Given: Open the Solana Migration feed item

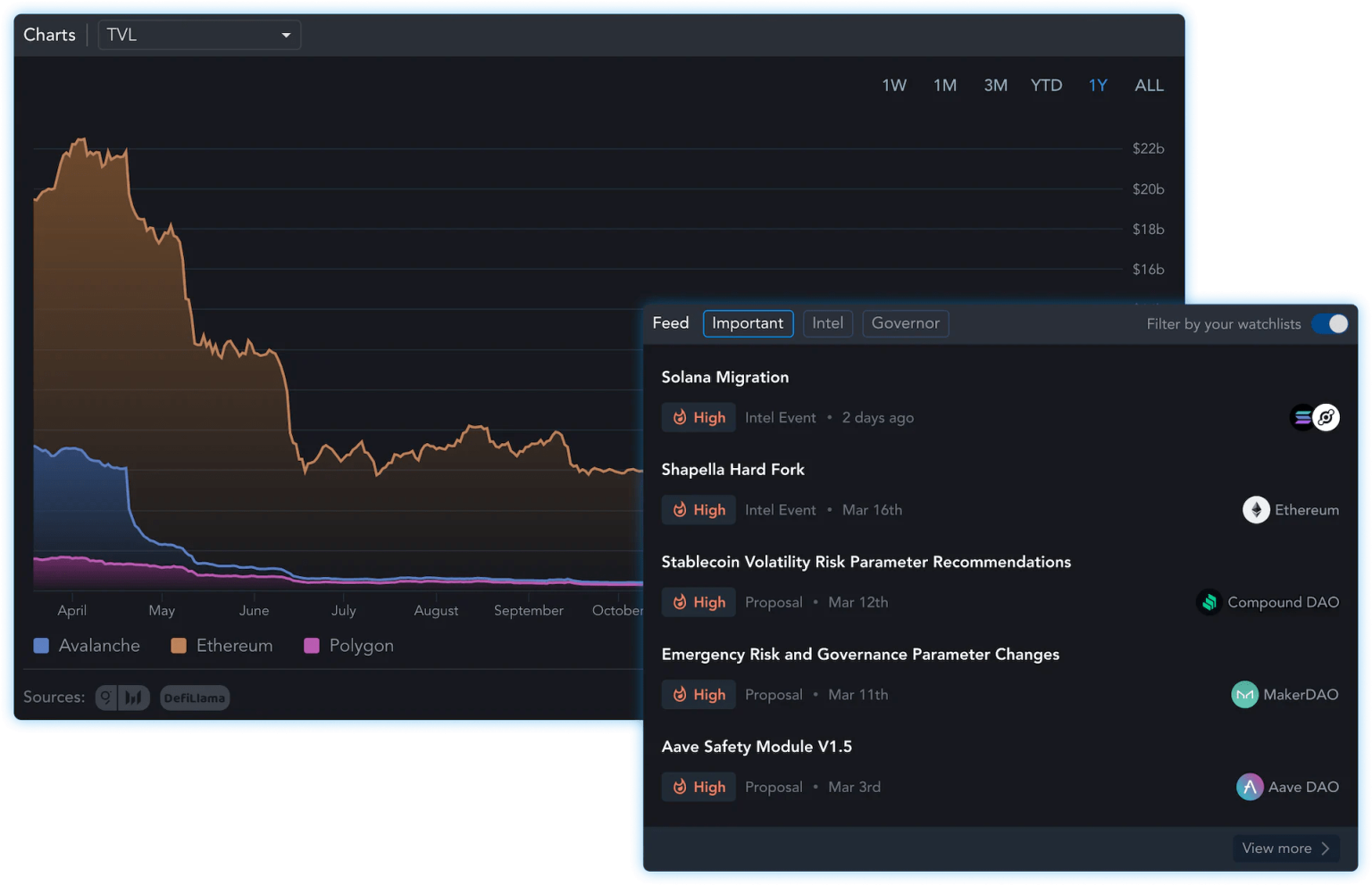Looking at the screenshot, I should point(724,377).
